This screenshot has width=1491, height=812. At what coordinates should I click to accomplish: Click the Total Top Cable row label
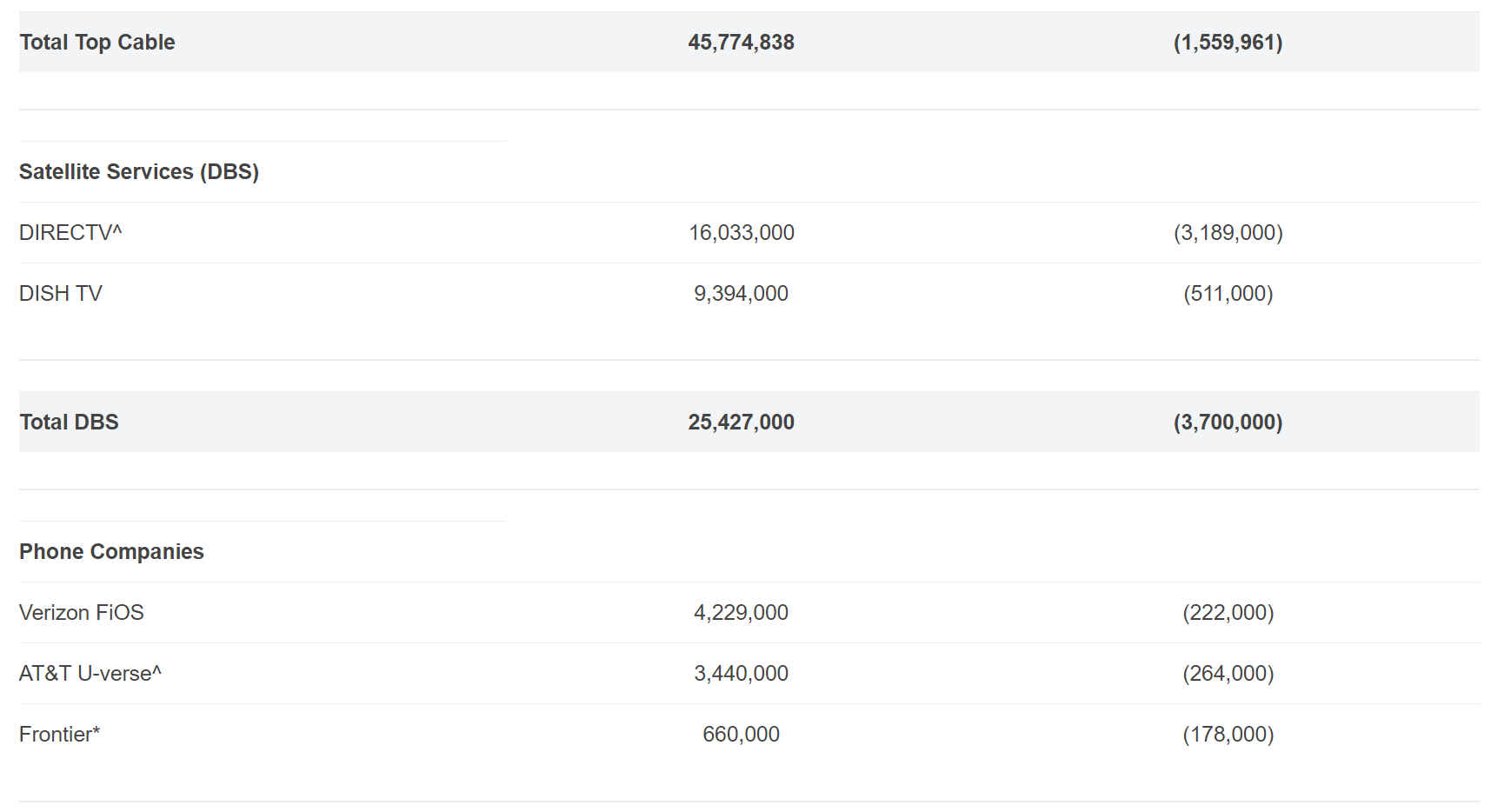(x=97, y=43)
